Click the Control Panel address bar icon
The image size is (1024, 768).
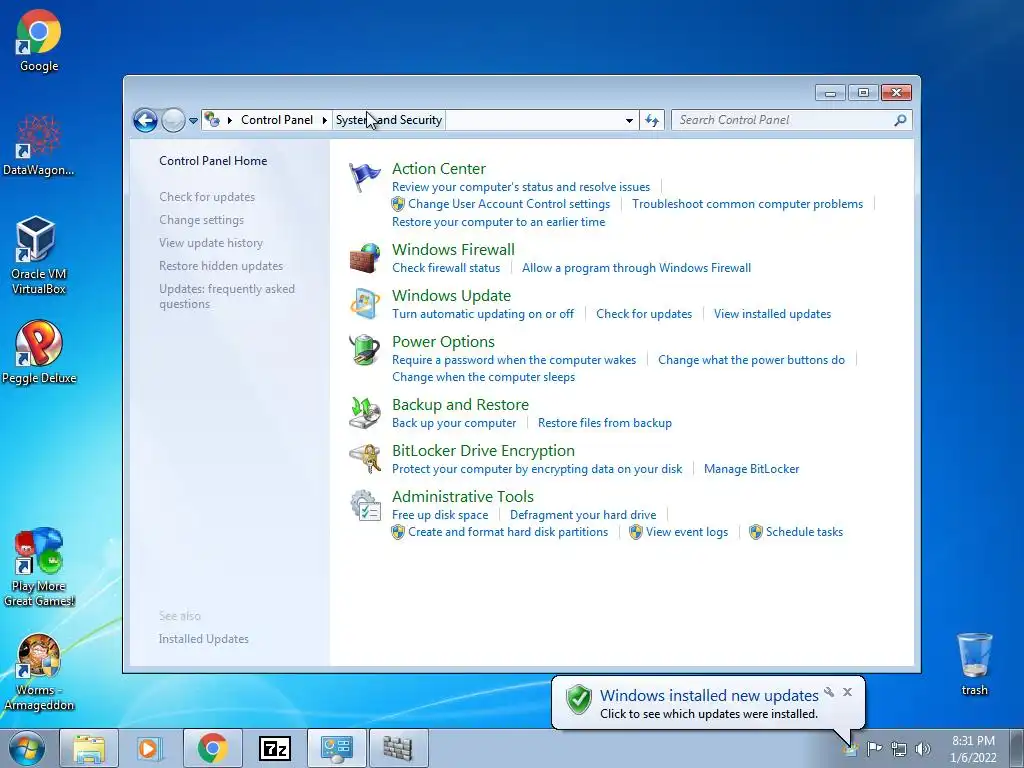coord(212,120)
